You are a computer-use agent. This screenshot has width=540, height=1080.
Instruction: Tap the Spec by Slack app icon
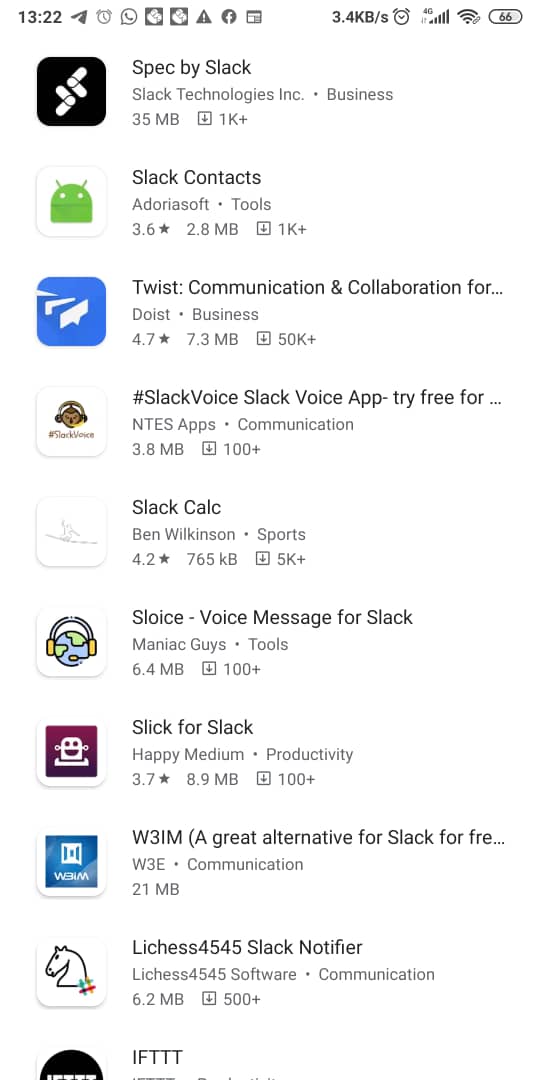point(71,92)
